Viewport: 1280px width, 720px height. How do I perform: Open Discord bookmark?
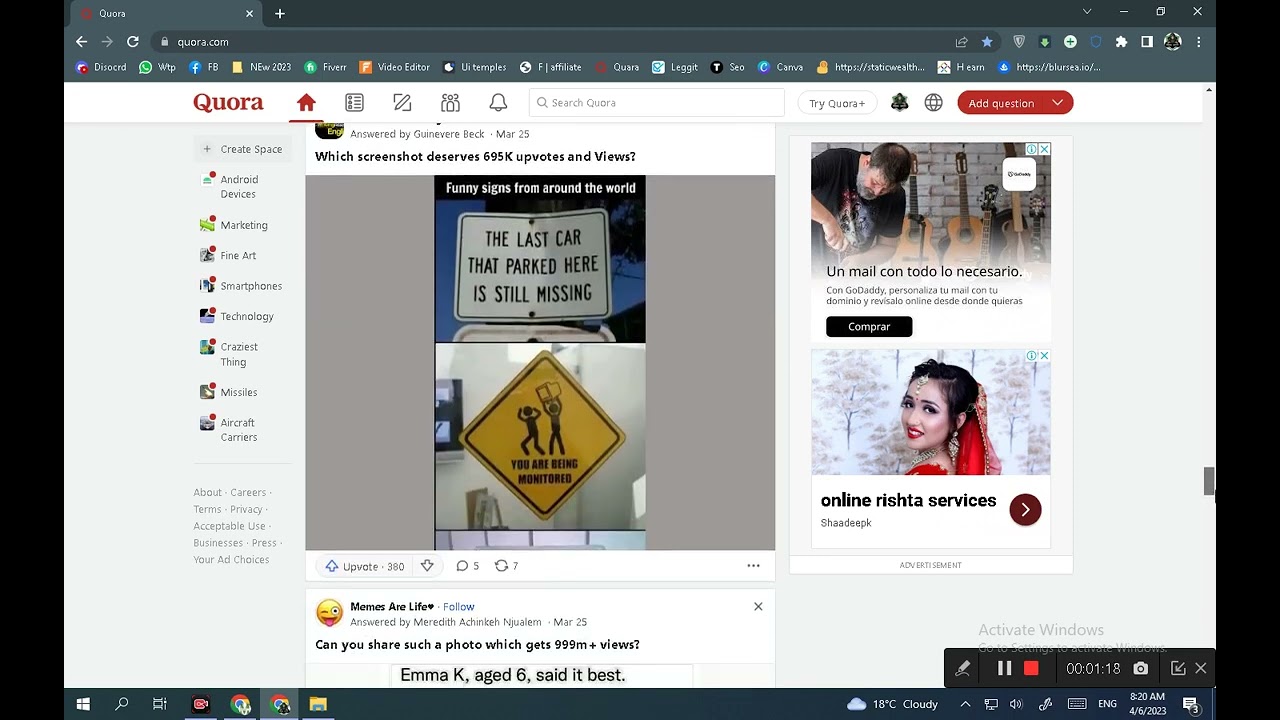[102, 67]
